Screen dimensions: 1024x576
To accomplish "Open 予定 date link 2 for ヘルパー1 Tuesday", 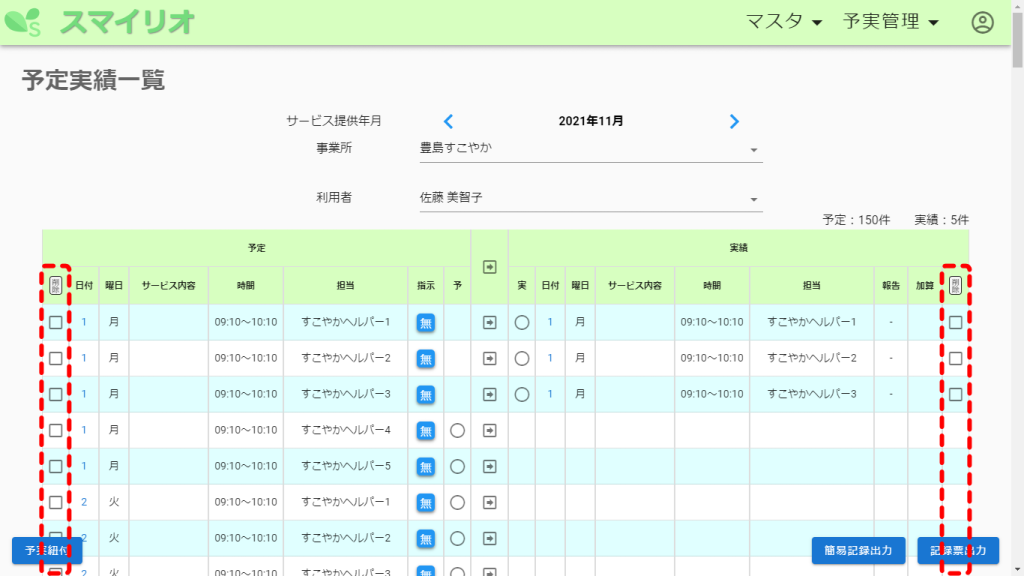I will 84,502.
